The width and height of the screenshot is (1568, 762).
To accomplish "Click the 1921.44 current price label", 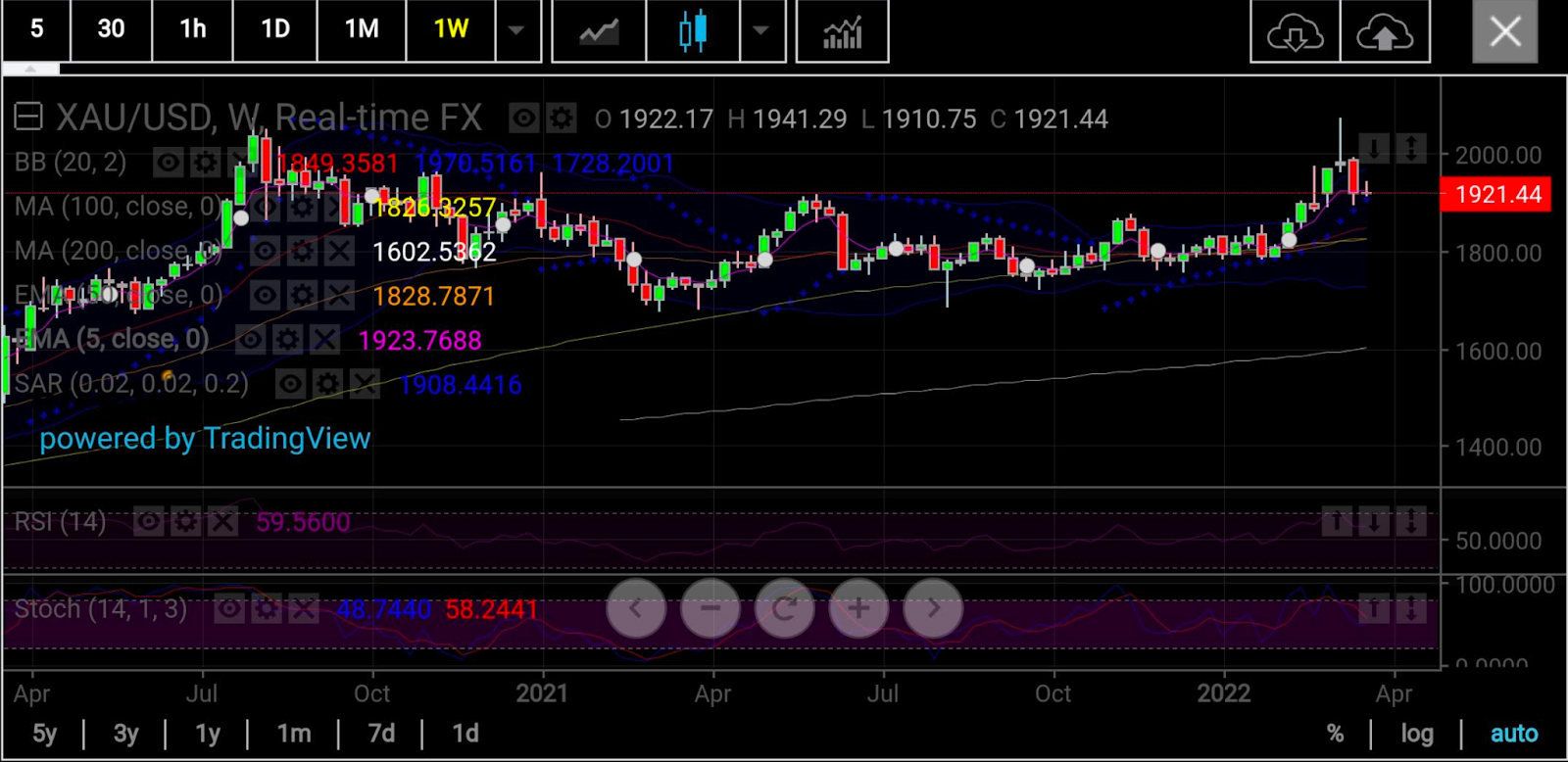I will [1496, 194].
